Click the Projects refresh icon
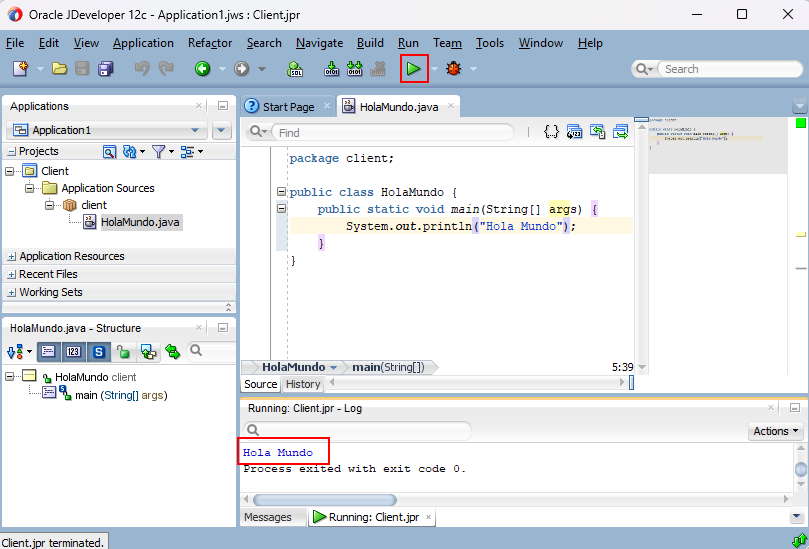 [x=130, y=151]
